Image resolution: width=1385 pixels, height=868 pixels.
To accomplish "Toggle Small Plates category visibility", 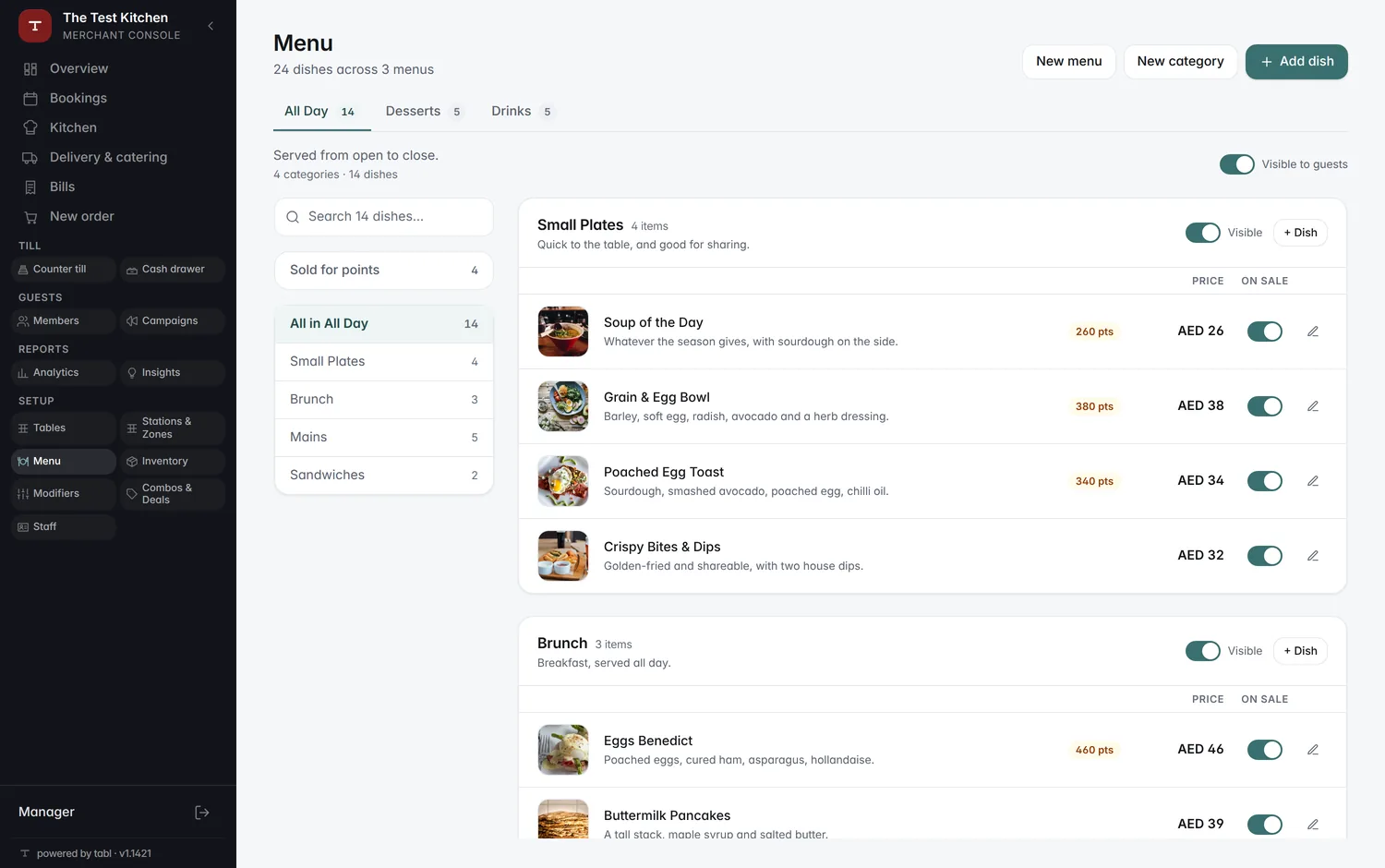I will coord(1203,233).
